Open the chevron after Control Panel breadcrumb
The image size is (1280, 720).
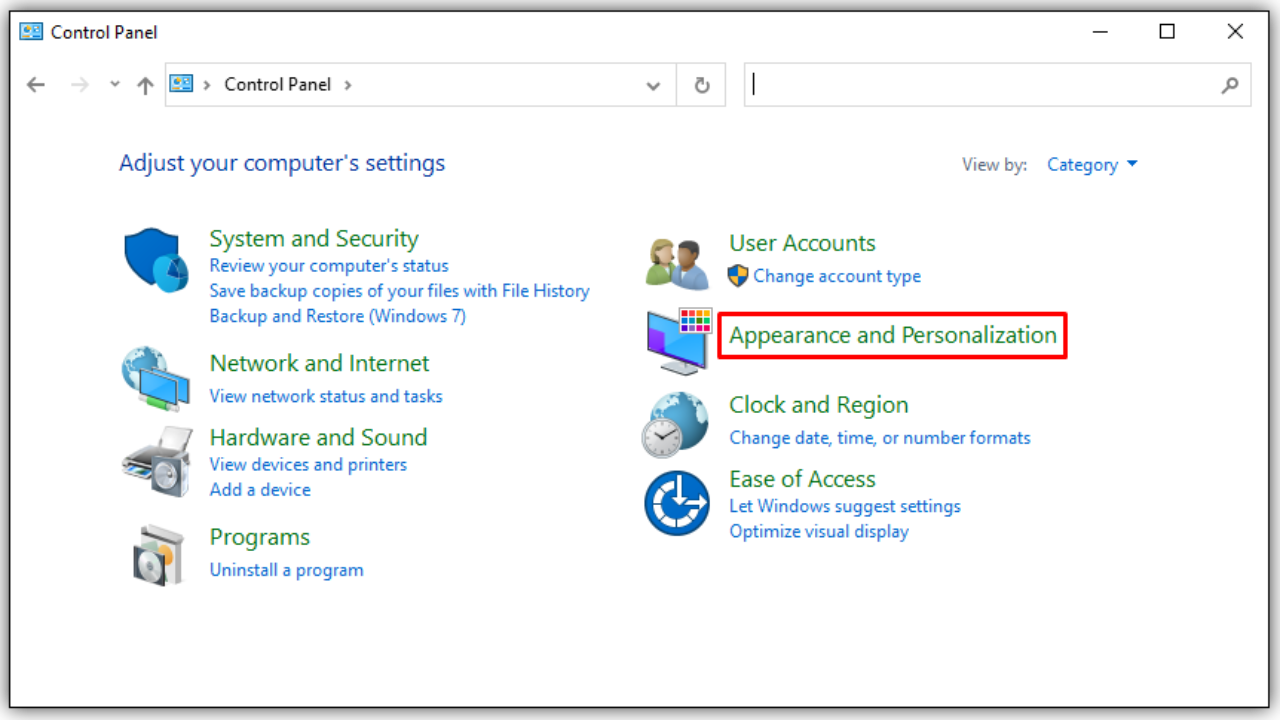coord(348,84)
